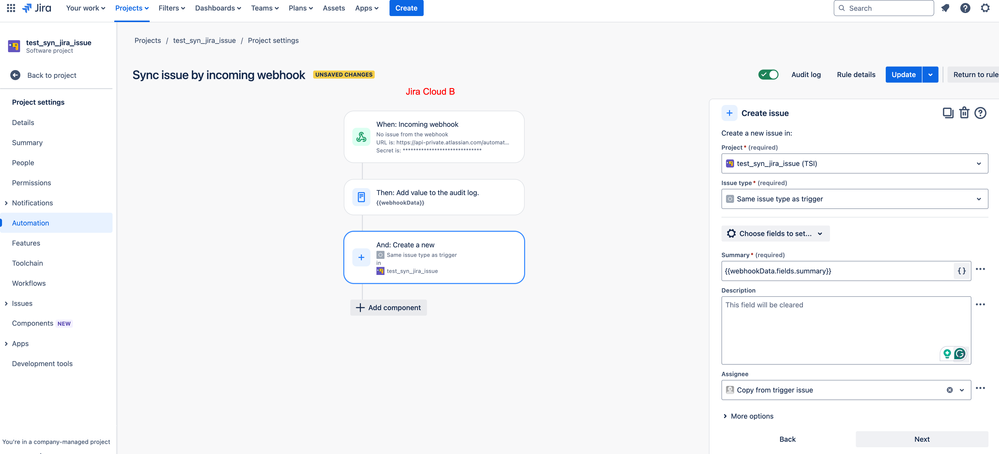The height and width of the screenshot is (454, 999).
Task: Duplicate the Create issue component icon
Action: pos(948,113)
